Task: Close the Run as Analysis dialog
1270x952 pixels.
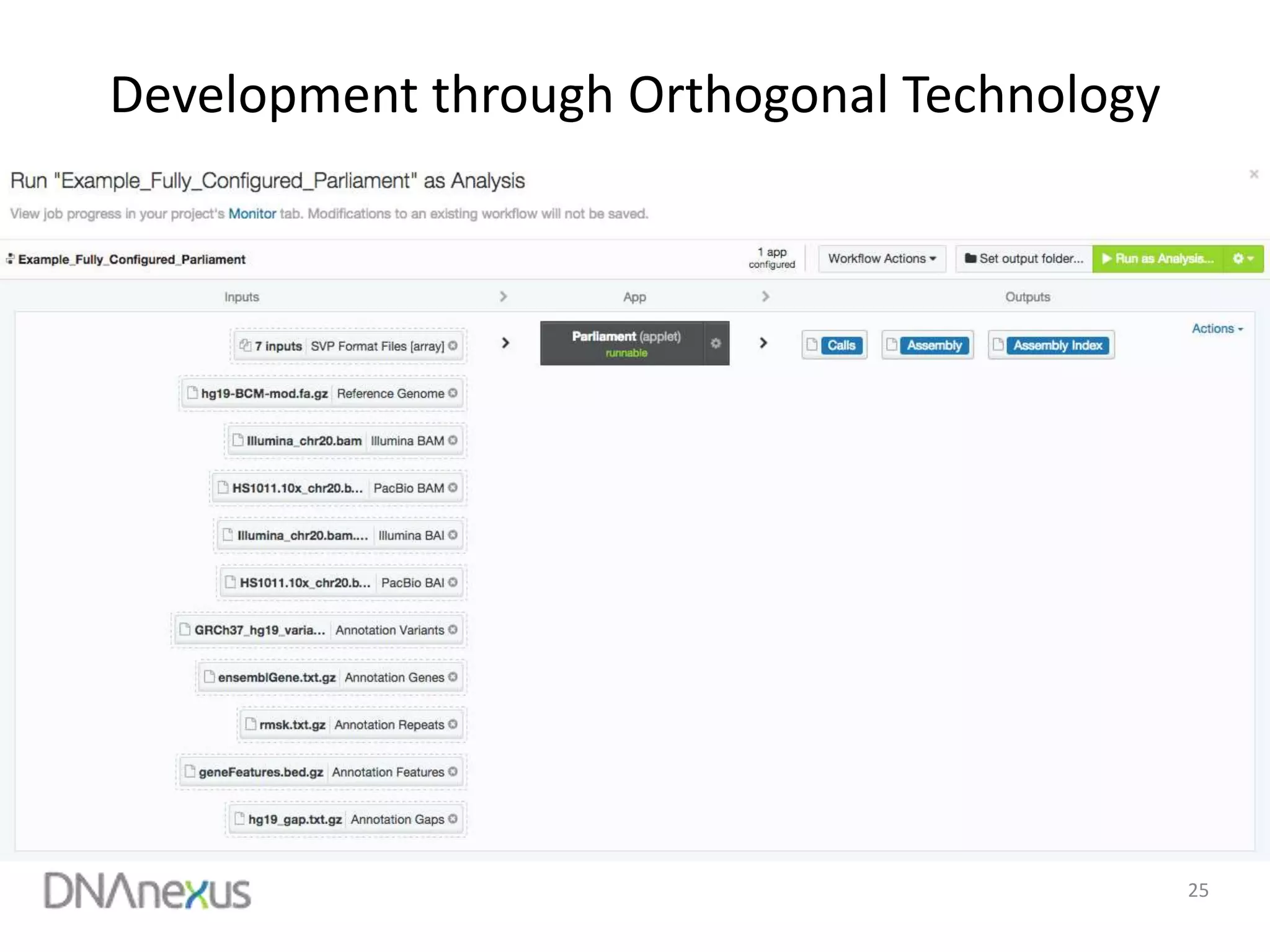Action: (x=1254, y=174)
